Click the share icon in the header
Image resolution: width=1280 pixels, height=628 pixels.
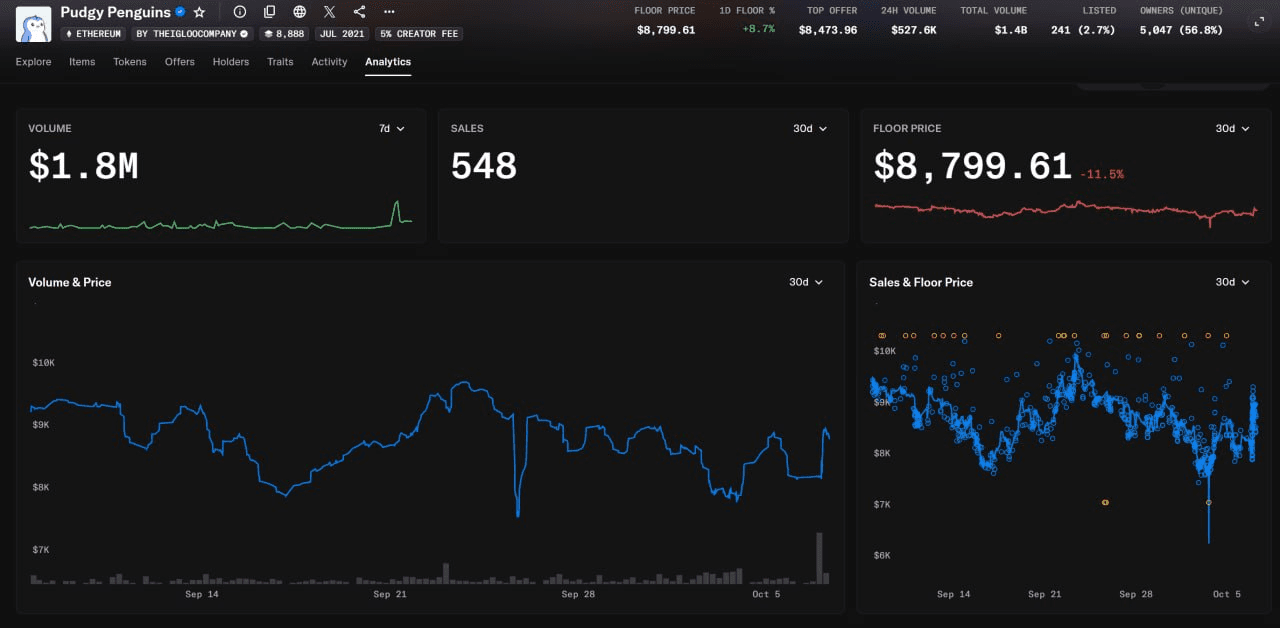point(360,12)
